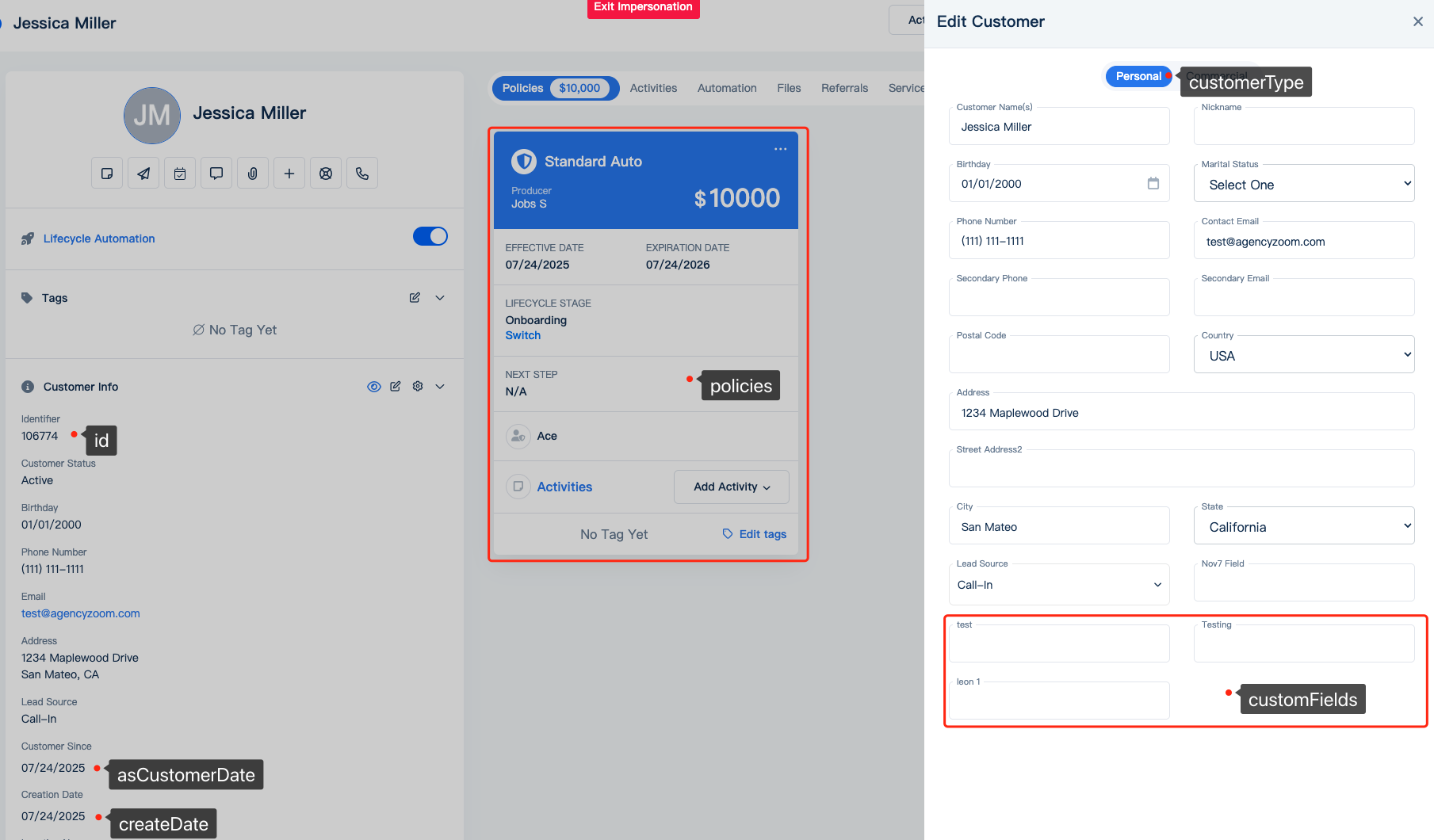Click the chat message icon
Viewport: 1434px width, 840px height.
pos(216,173)
